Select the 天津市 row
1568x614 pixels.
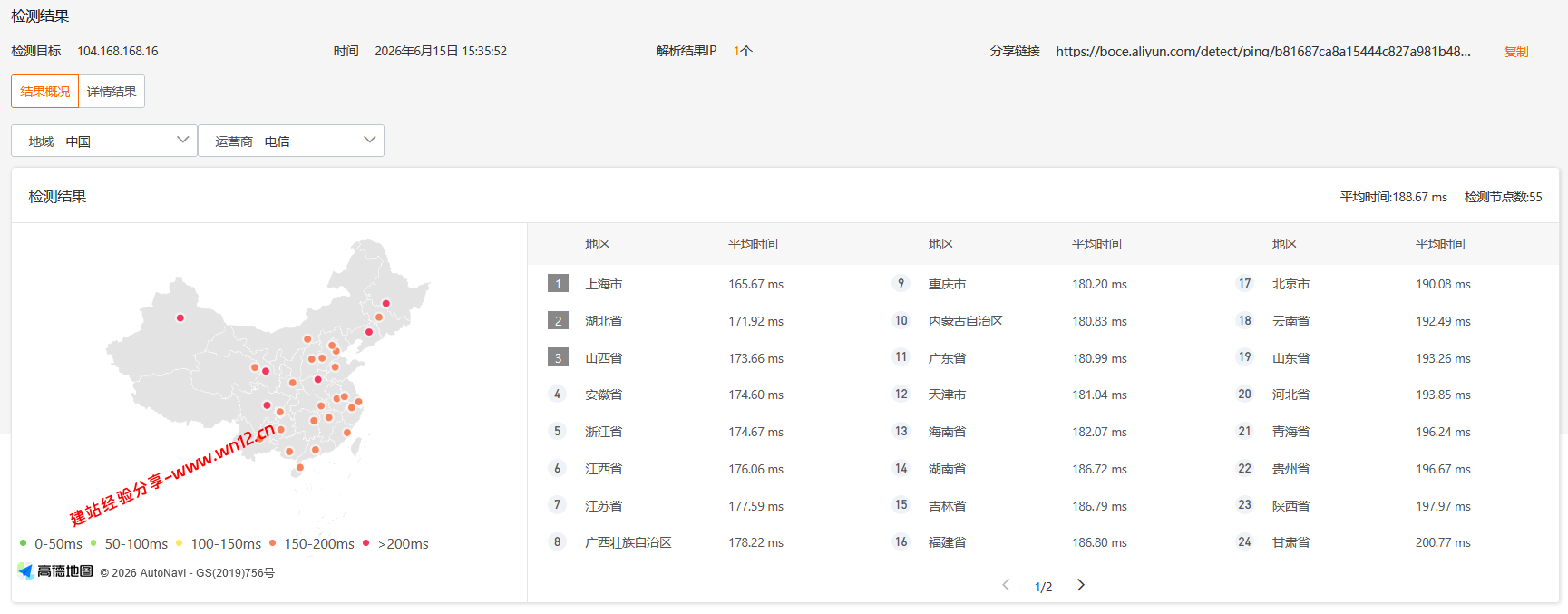pos(1043,395)
